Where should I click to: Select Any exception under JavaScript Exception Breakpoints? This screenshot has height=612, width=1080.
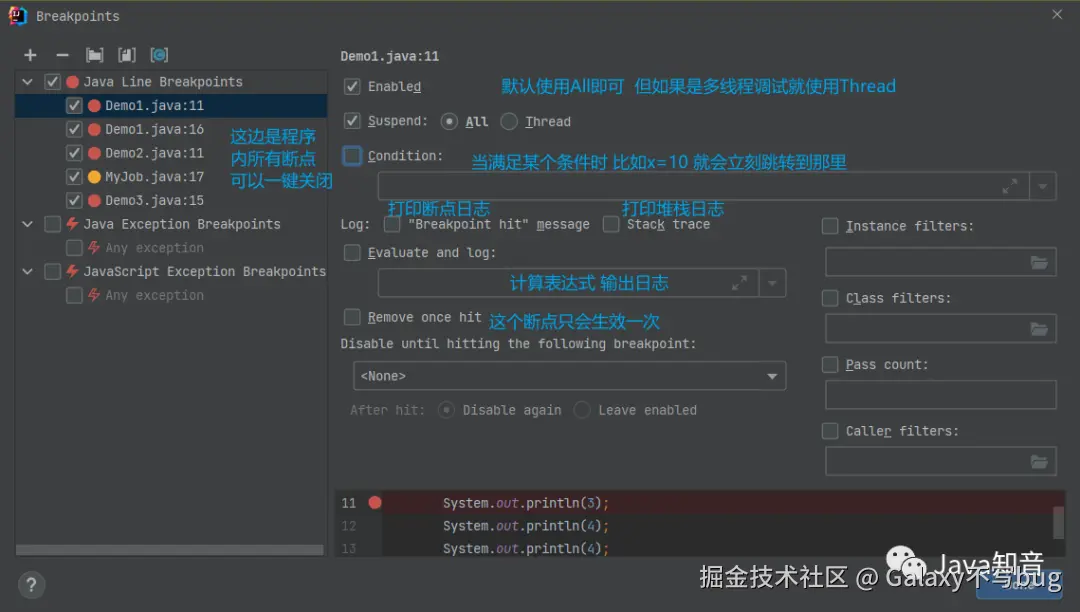point(171,295)
